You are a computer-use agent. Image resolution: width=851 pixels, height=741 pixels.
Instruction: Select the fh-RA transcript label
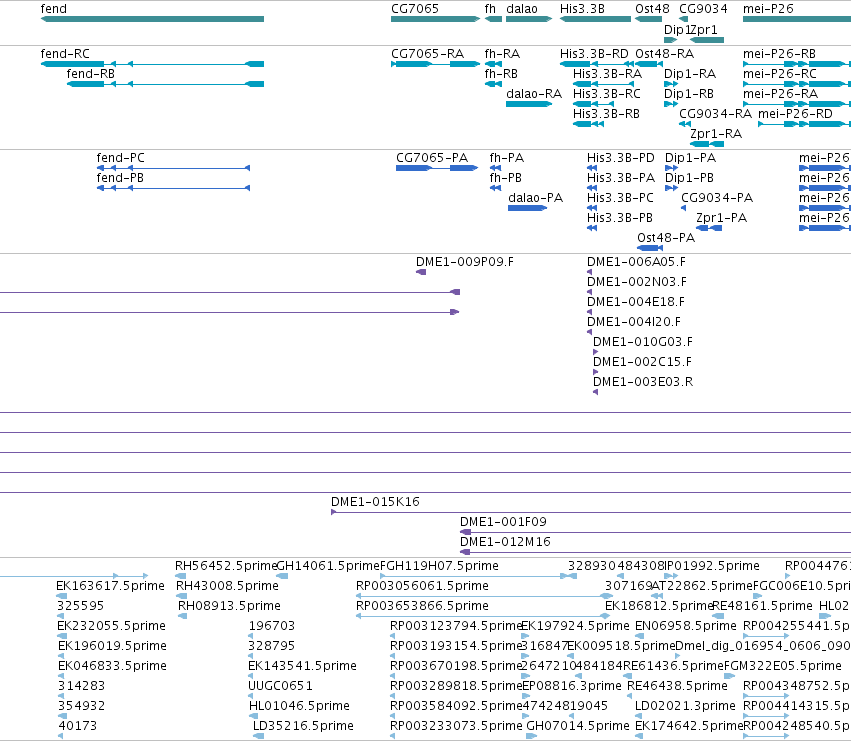coord(502,54)
